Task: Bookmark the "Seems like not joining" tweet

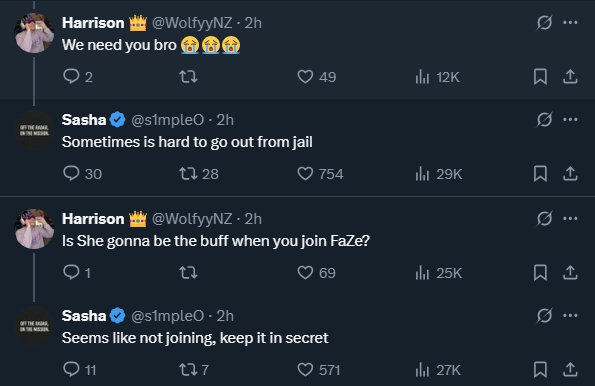Action: [540, 370]
